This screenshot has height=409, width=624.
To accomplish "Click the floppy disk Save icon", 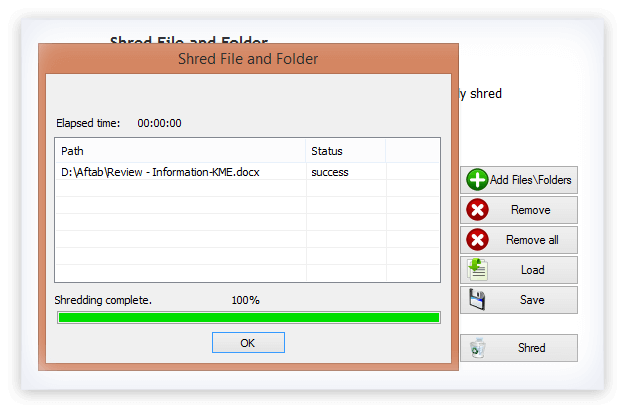I will click(477, 300).
